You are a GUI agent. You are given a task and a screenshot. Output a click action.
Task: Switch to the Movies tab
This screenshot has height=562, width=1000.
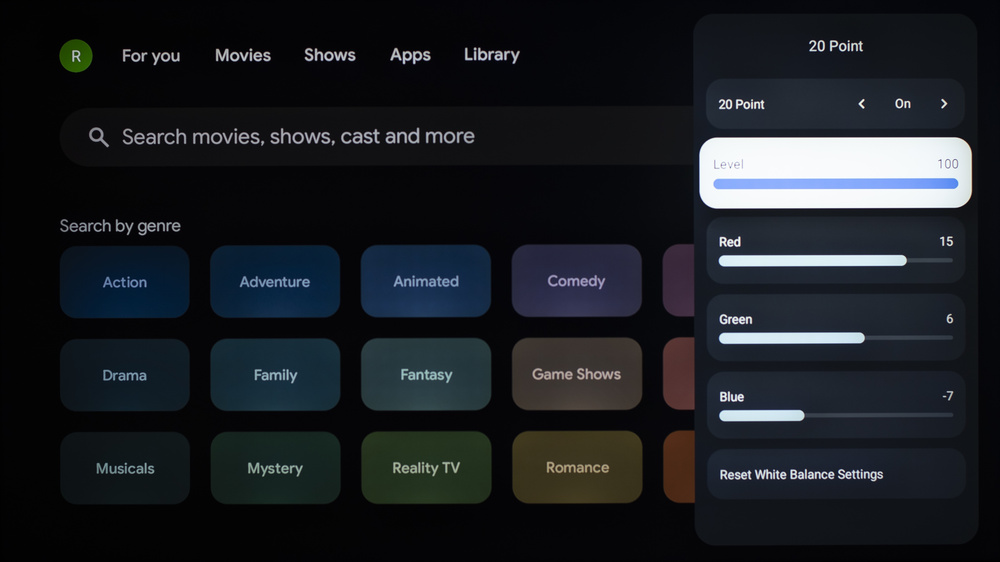click(x=243, y=55)
